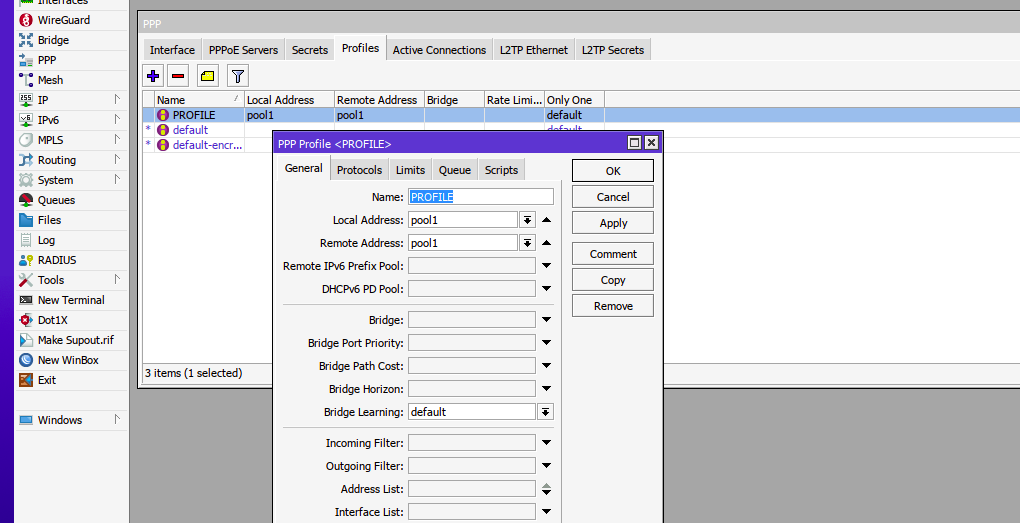Viewport: 1020px width, 523px height.
Task: Collapse the Local Address field arrow
Action: point(547,220)
